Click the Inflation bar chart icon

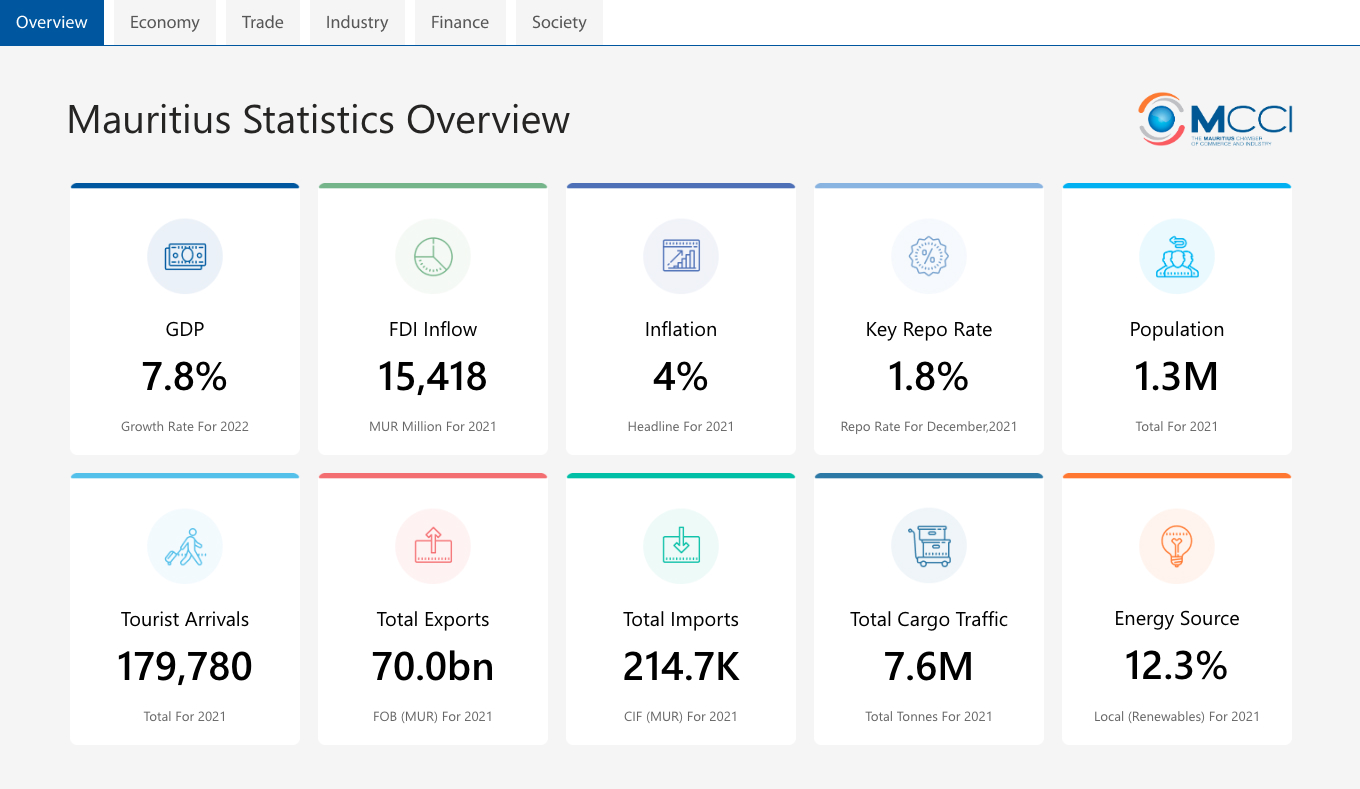point(681,257)
